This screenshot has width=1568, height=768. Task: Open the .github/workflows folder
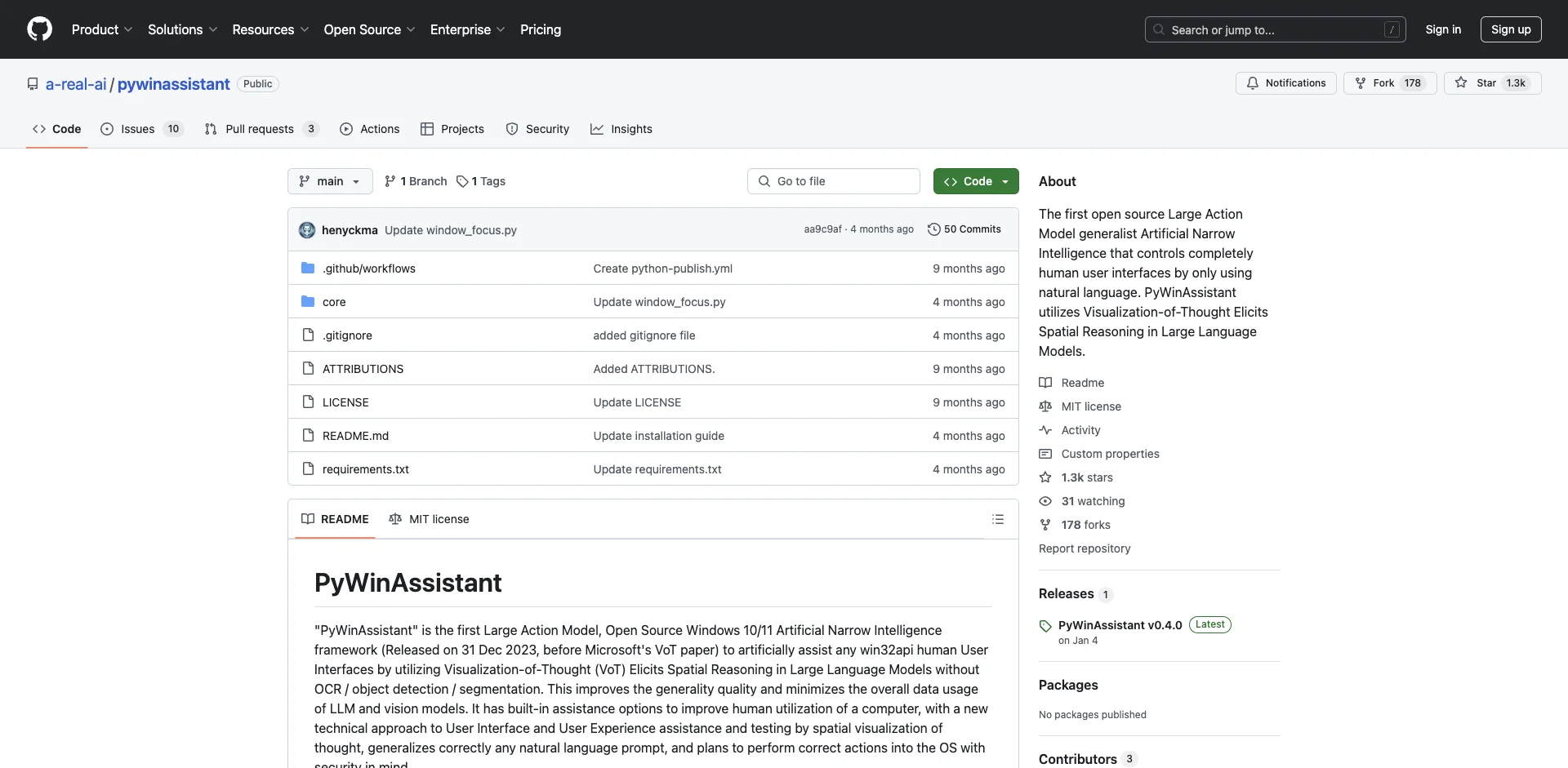(368, 269)
